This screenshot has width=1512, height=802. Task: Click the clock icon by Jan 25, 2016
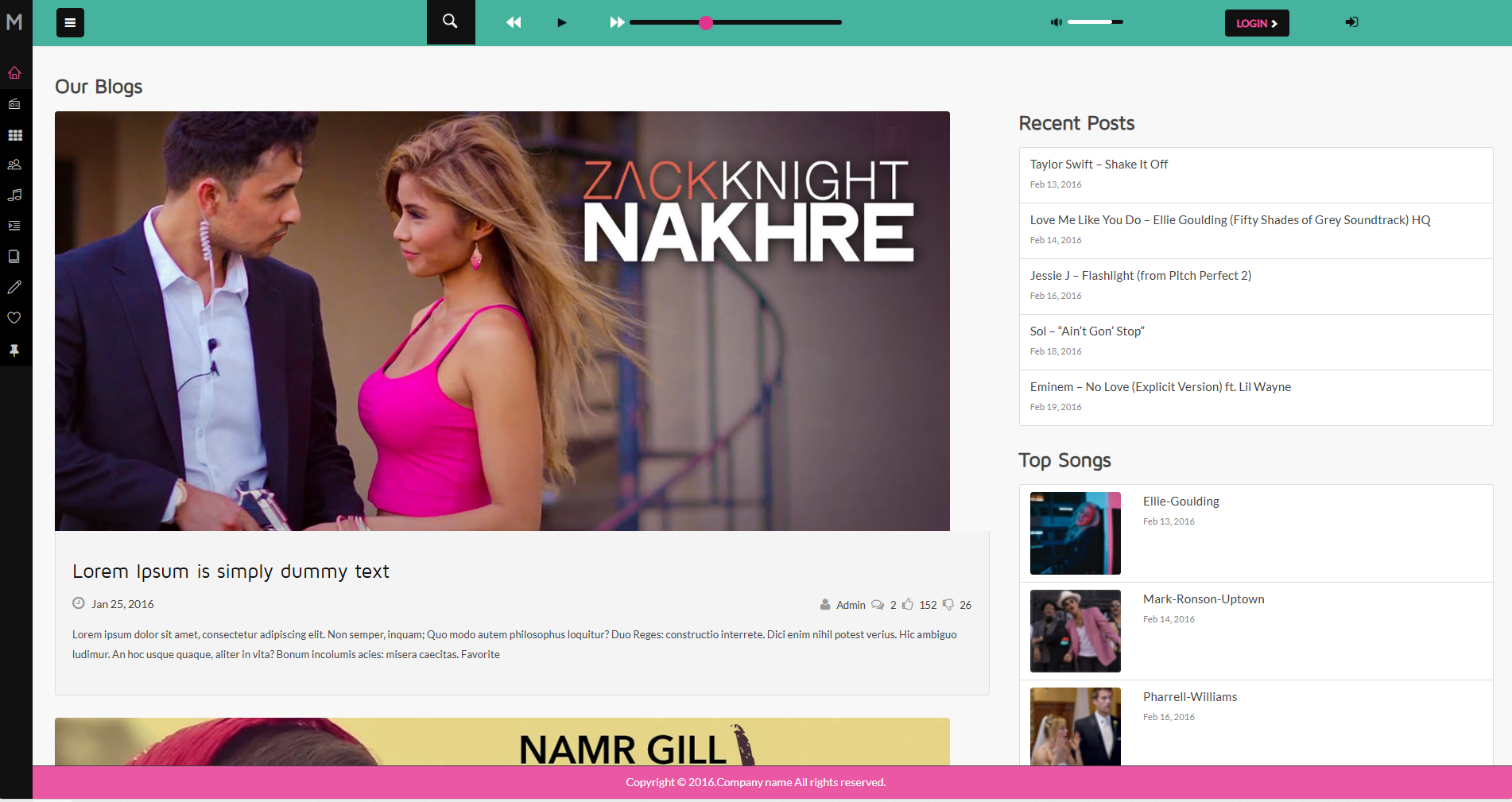coord(79,603)
